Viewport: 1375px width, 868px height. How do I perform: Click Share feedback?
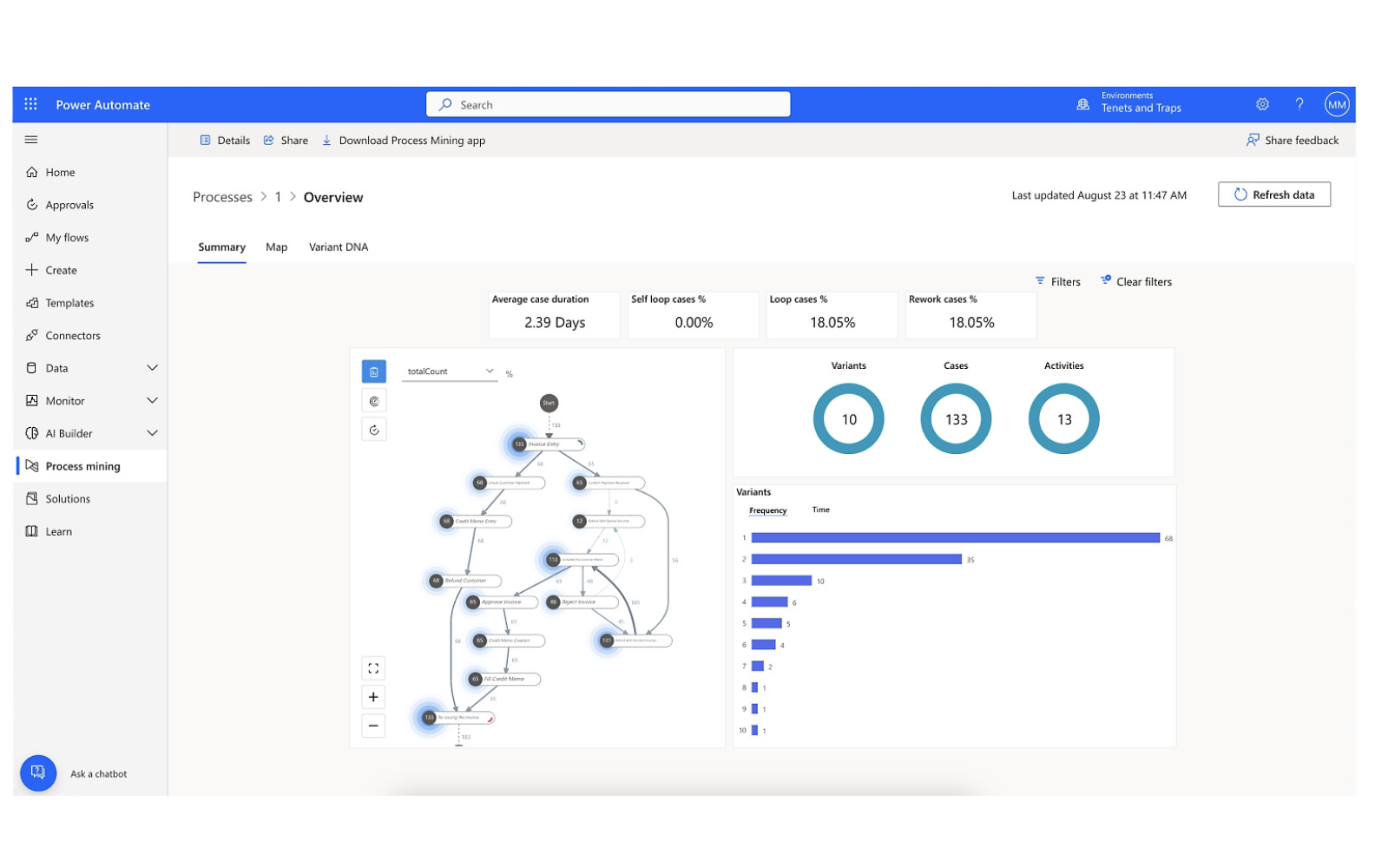click(x=1293, y=141)
